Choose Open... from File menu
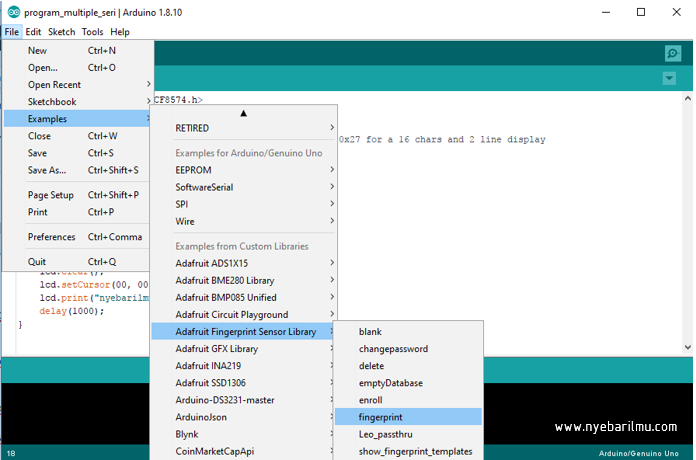 (77, 68)
